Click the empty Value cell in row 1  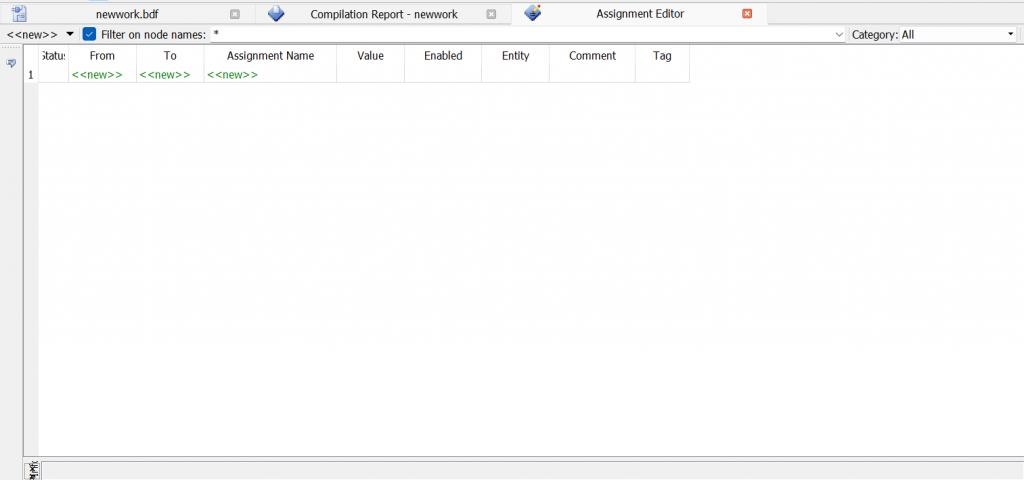[x=370, y=74]
